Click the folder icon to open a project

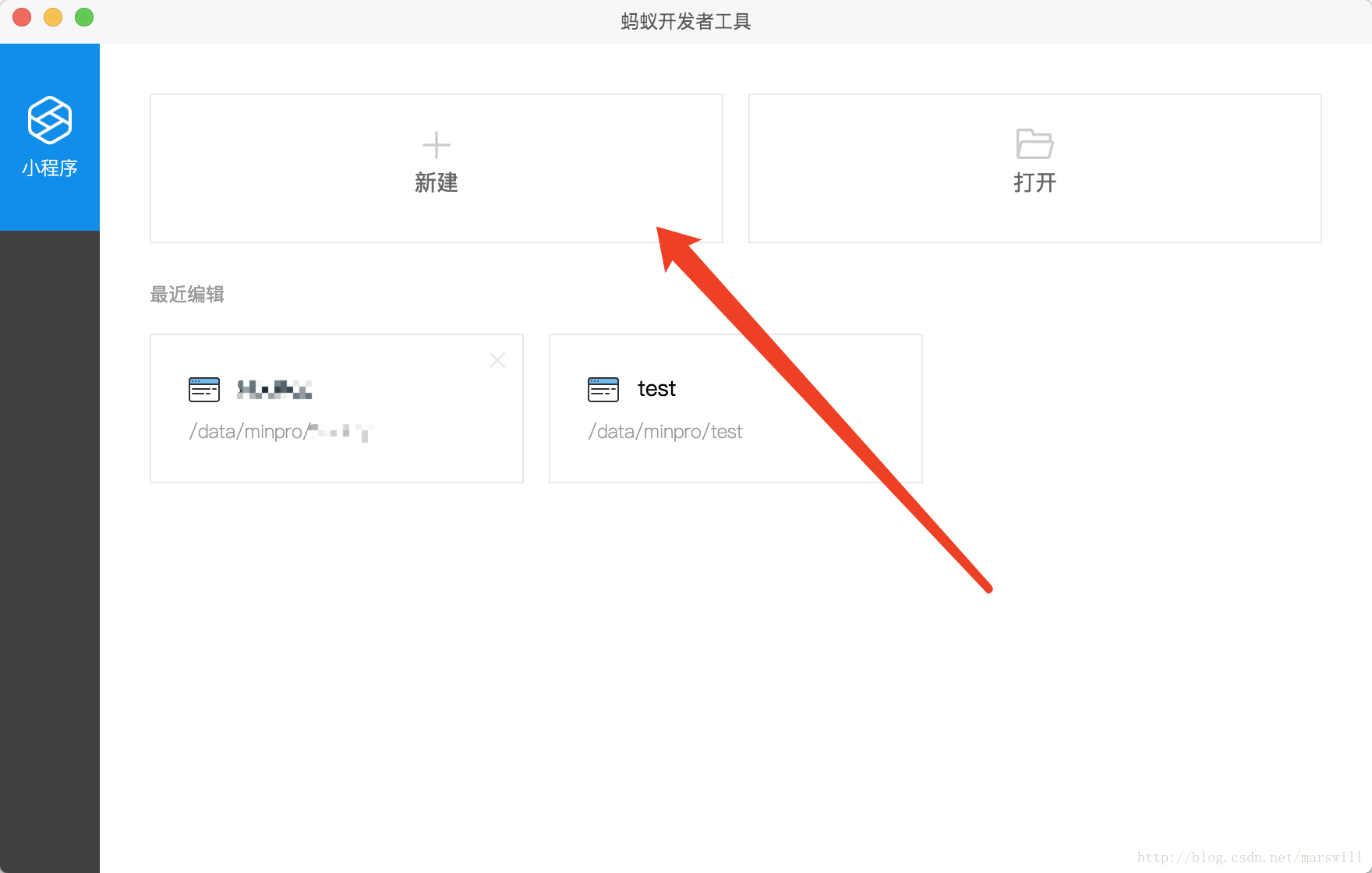pyautogui.click(x=1034, y=144)
